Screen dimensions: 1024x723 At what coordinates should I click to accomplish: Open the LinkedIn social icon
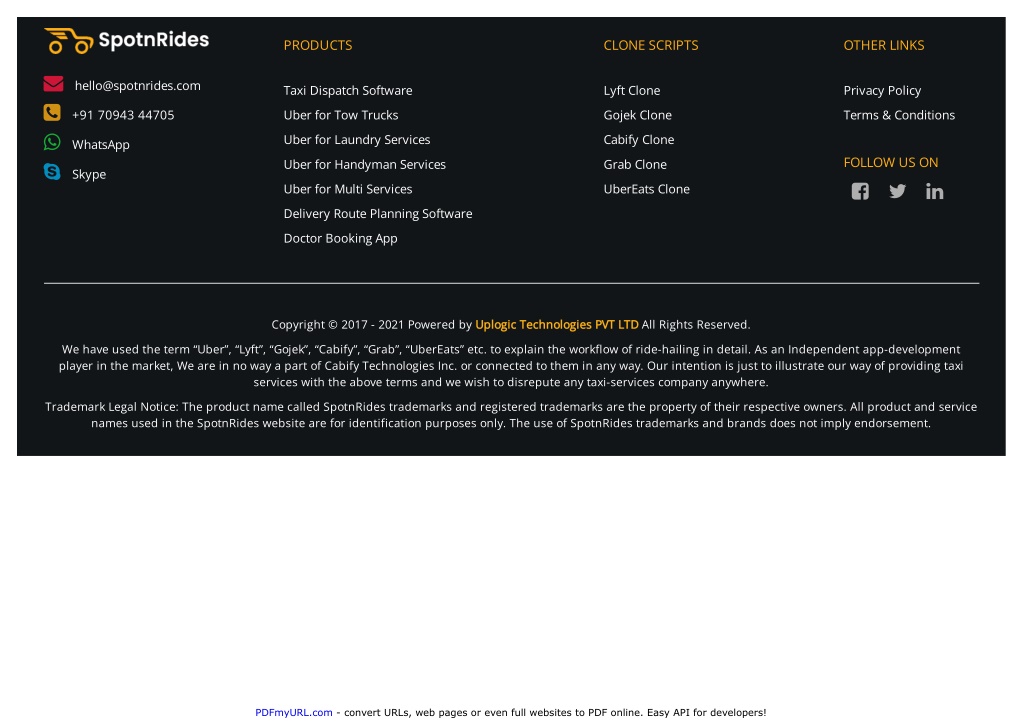(935, 191)
